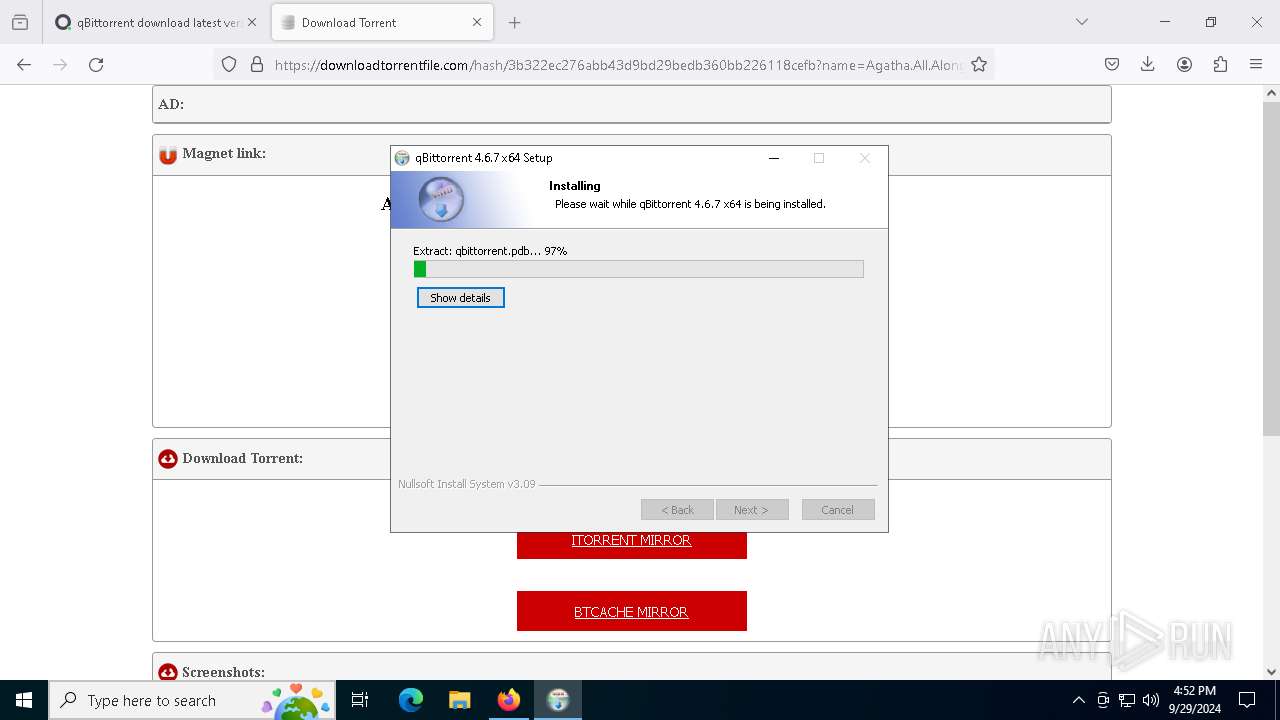Click the 'Extract: qbittorrent.pdb... 97%' status text
1280x720 pixels.
pyautogui.click(x=490, y=251)
